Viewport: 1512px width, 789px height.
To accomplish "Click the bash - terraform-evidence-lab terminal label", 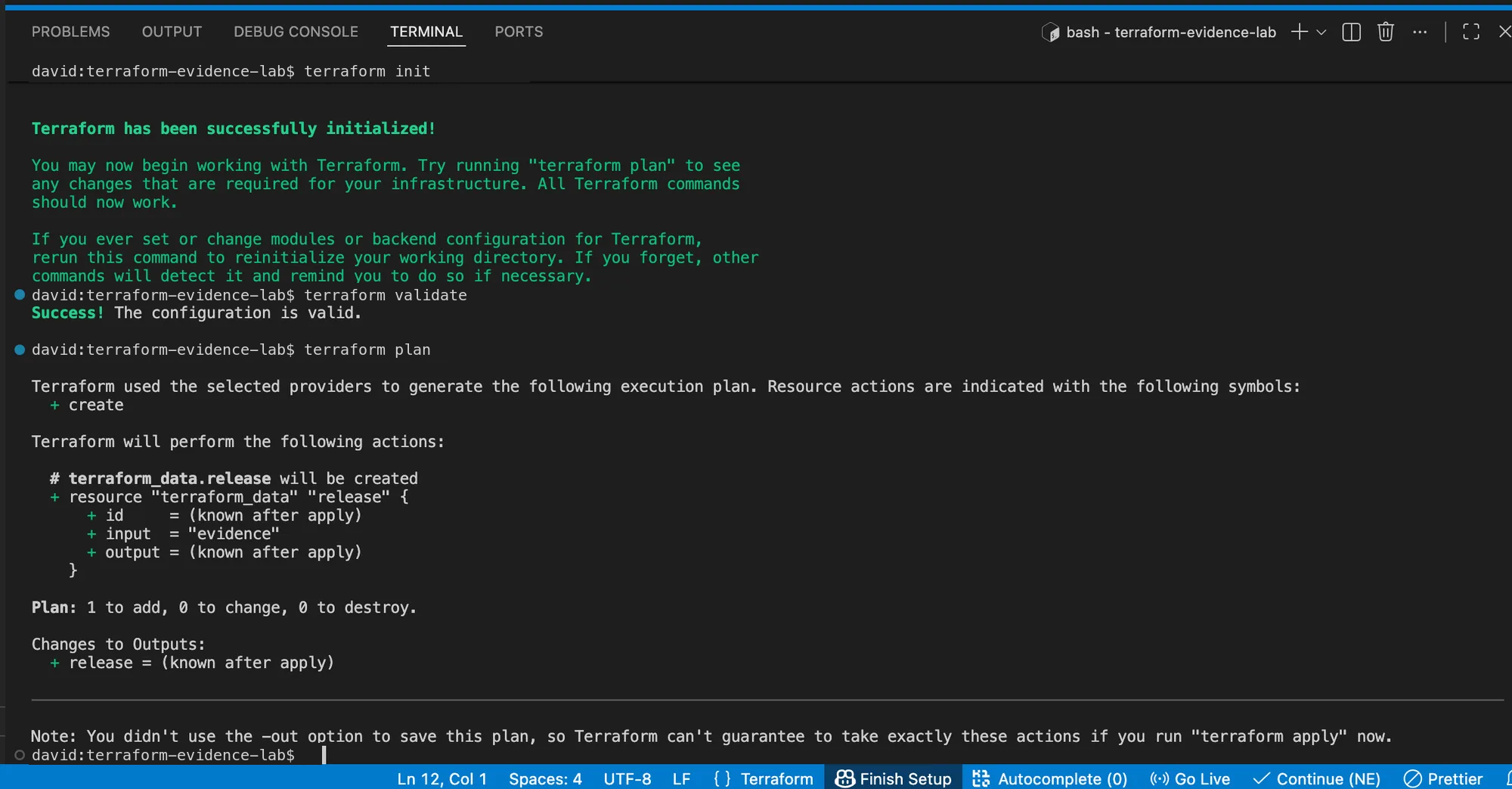I will coord(1171,32).
